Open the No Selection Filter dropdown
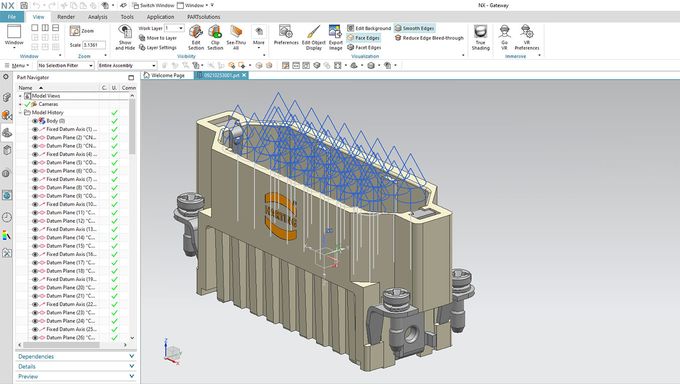Viewport: 680px width, 384px height. [x=65, y=66]
